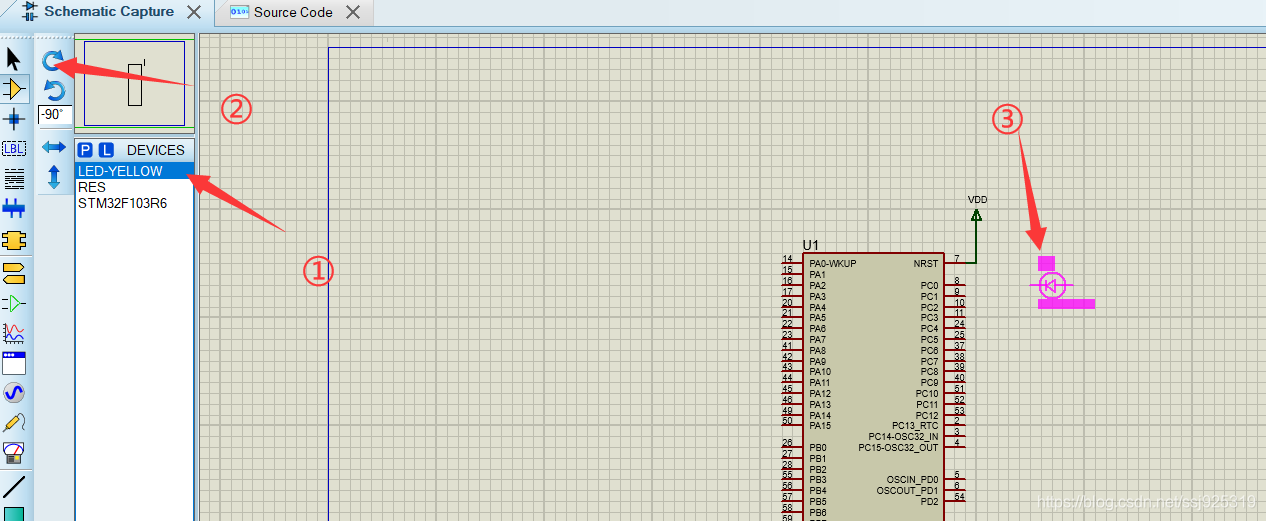This screenshot has width=1266, height=521.
Task: Click the DEVICES list header
Action: point(155,150)
